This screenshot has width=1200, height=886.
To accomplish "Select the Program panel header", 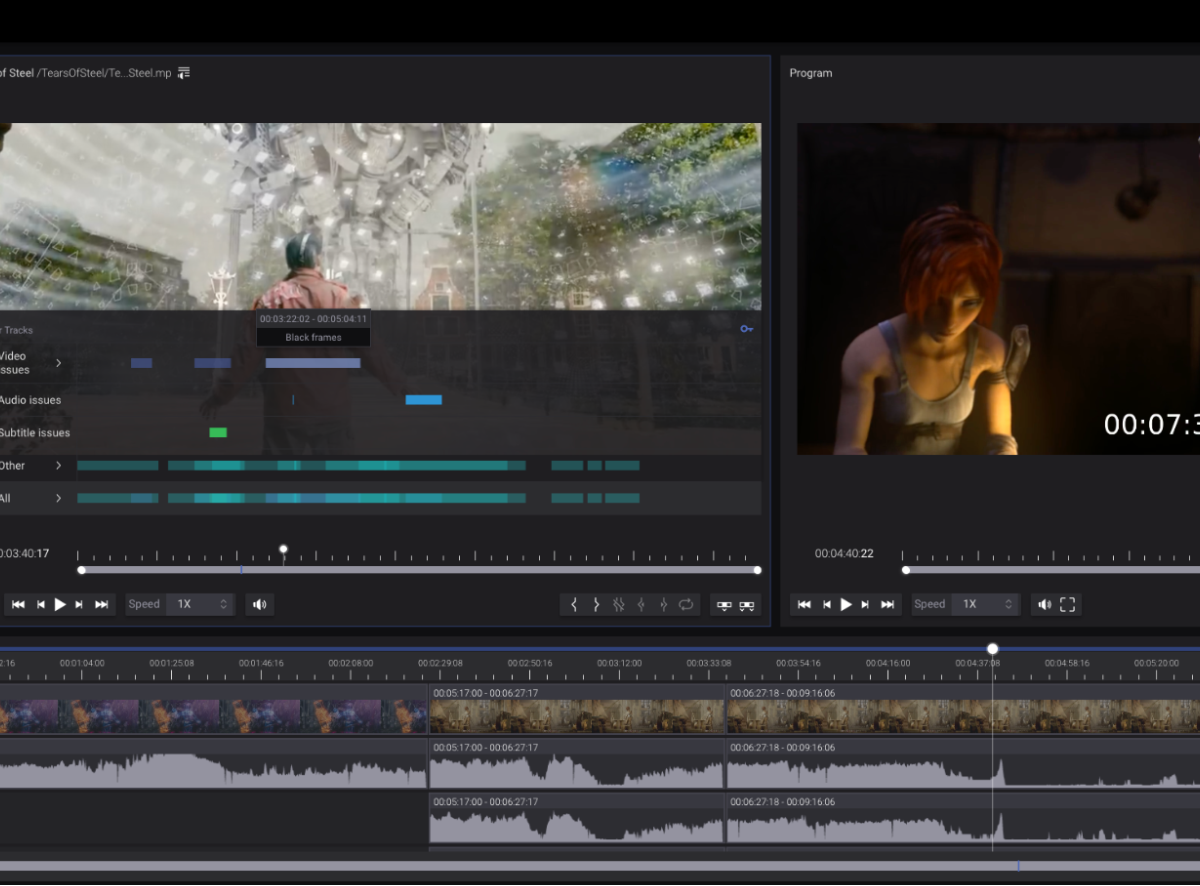I will [810, 72].
